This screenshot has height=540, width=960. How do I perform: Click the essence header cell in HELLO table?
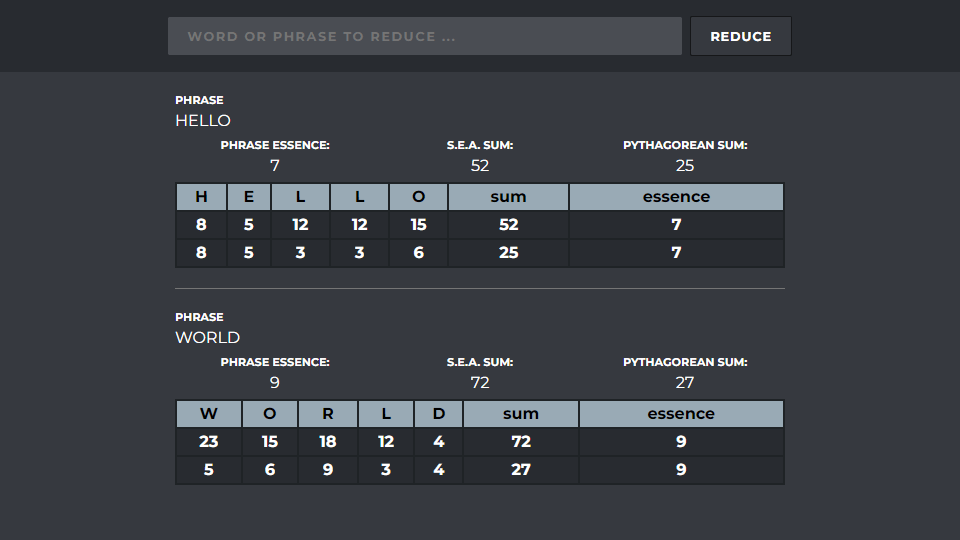point(677,197)
